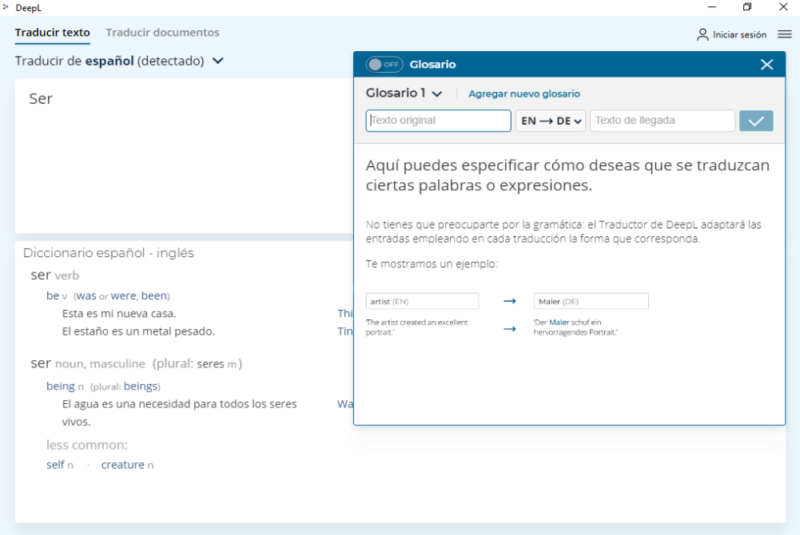Focus the Texto de llegada field
The image size is (800, 535).
tap(662, 121)
